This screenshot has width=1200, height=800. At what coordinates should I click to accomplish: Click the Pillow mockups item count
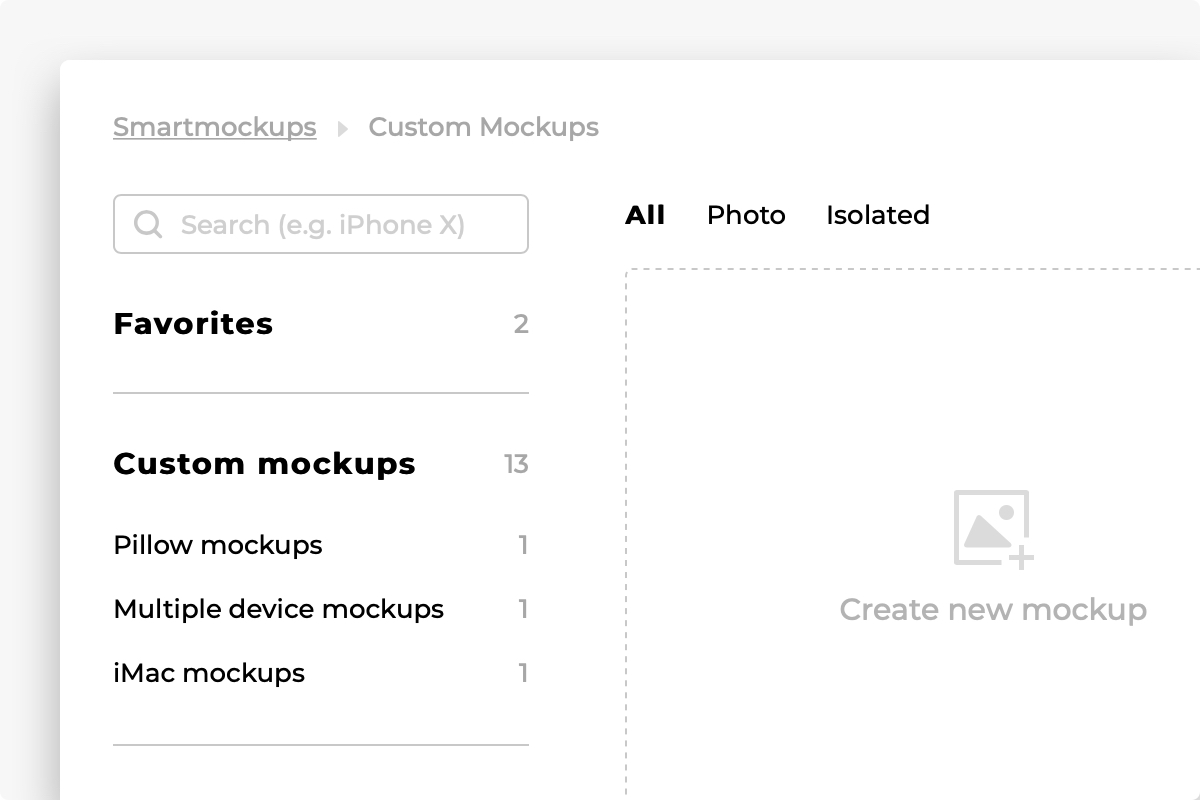click(523, 545)
